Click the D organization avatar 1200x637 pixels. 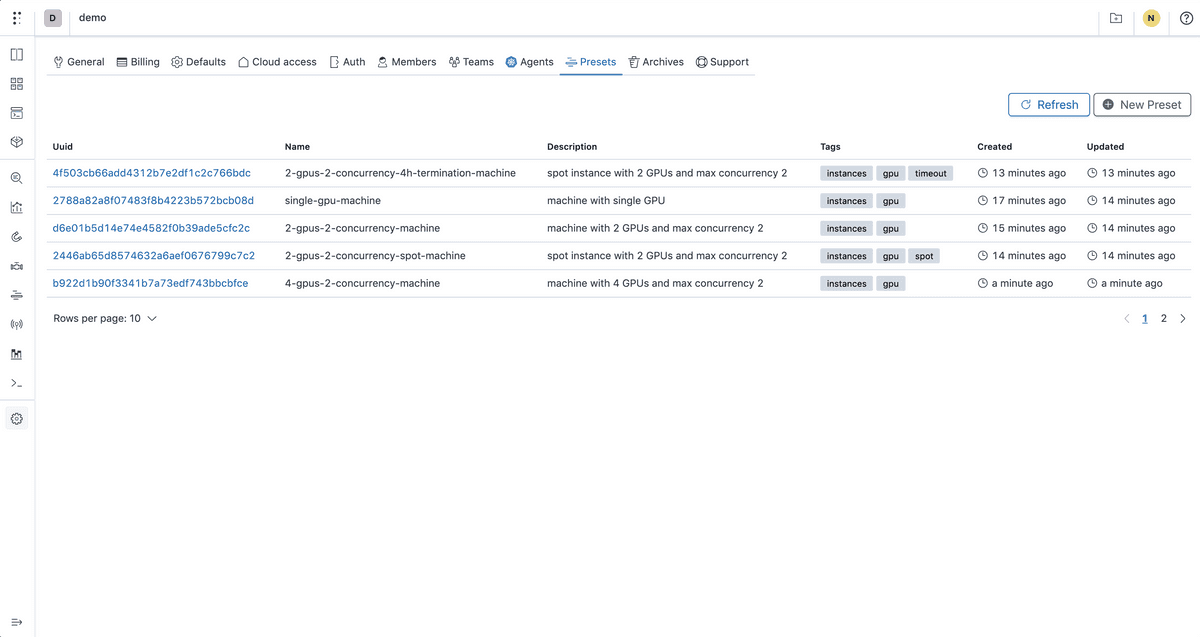(x=53, y=18)
